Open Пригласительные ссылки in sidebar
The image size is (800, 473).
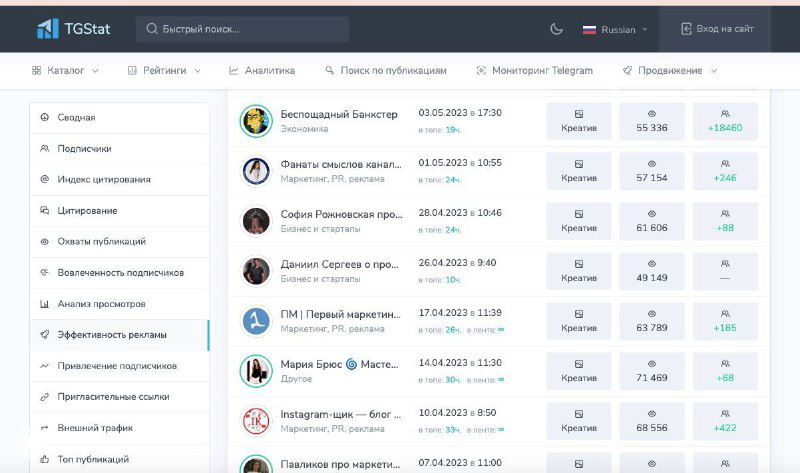[113, 397]
